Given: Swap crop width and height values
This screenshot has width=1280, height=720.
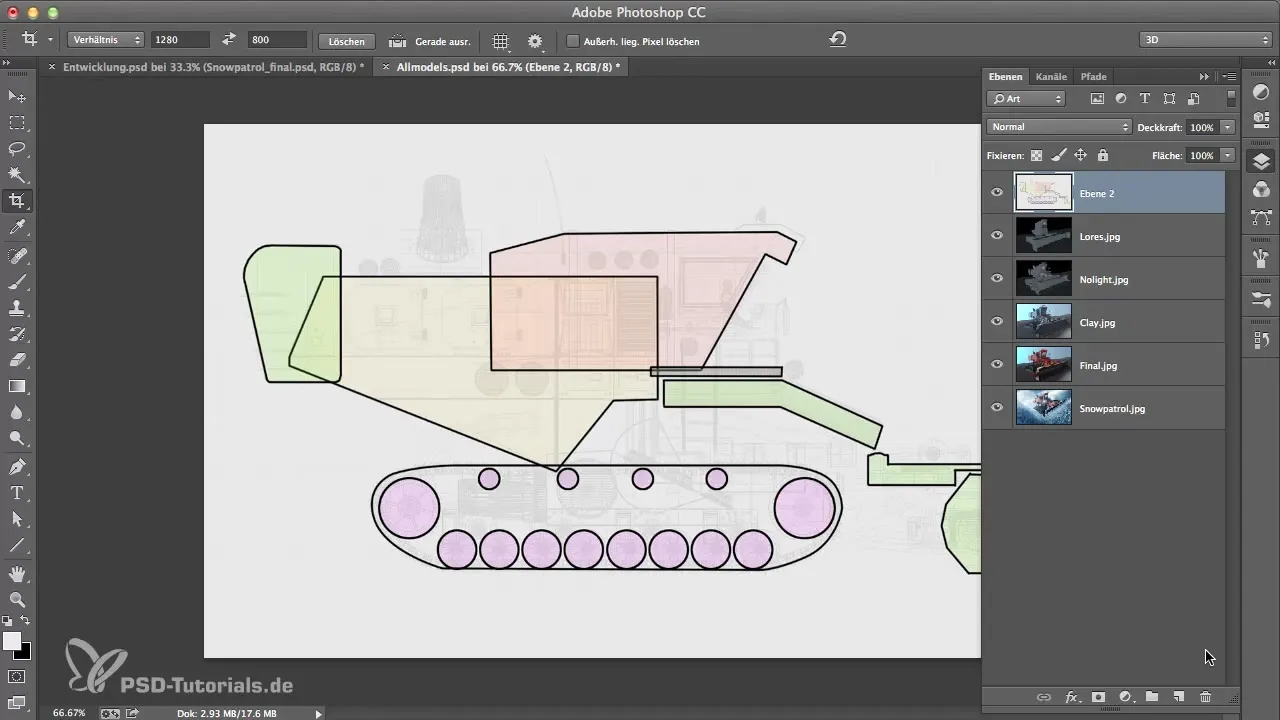Looking at the screenshot, I should (x=229, y=40).
